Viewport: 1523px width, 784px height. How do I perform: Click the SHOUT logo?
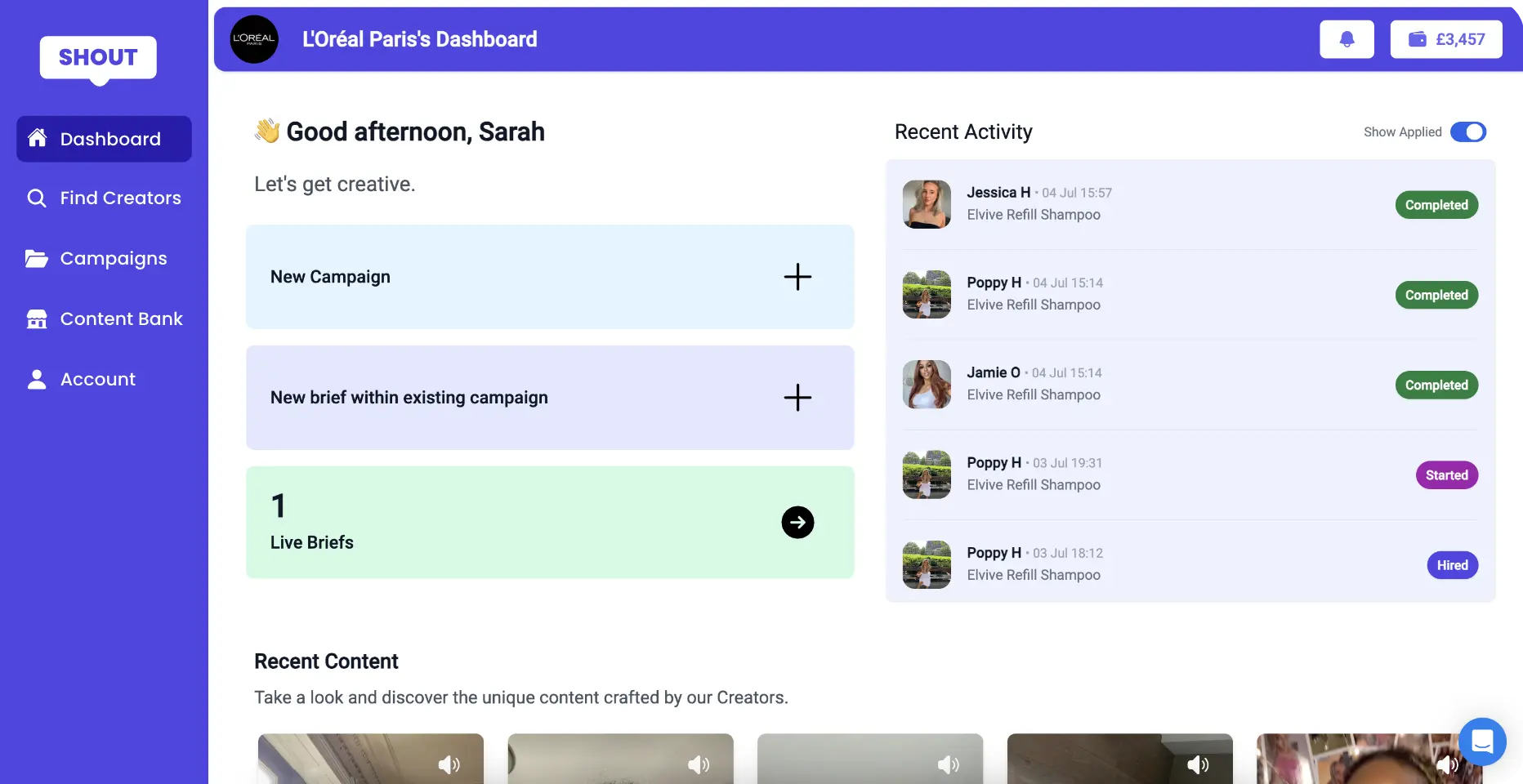point(97,57)
